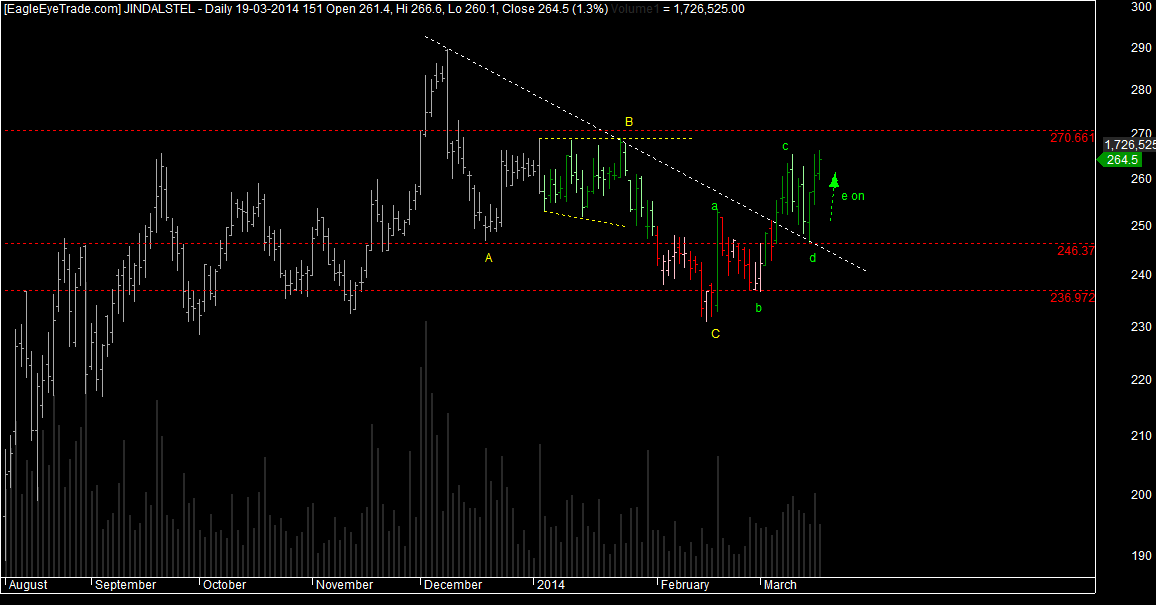Click the green sub-wave label d
Image resolution: width=1156 pixels, height=605 pixels.
point(812,258)
